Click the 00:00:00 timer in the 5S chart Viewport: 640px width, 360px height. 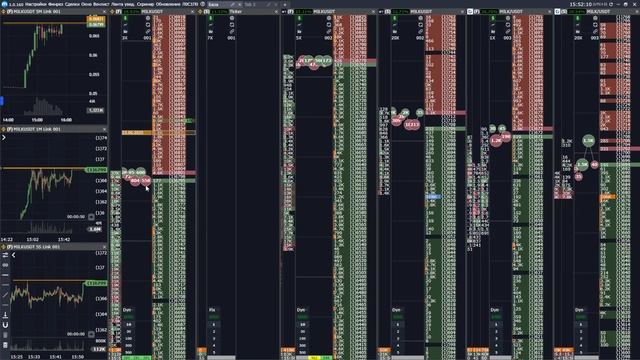click(x=76, y=334)
